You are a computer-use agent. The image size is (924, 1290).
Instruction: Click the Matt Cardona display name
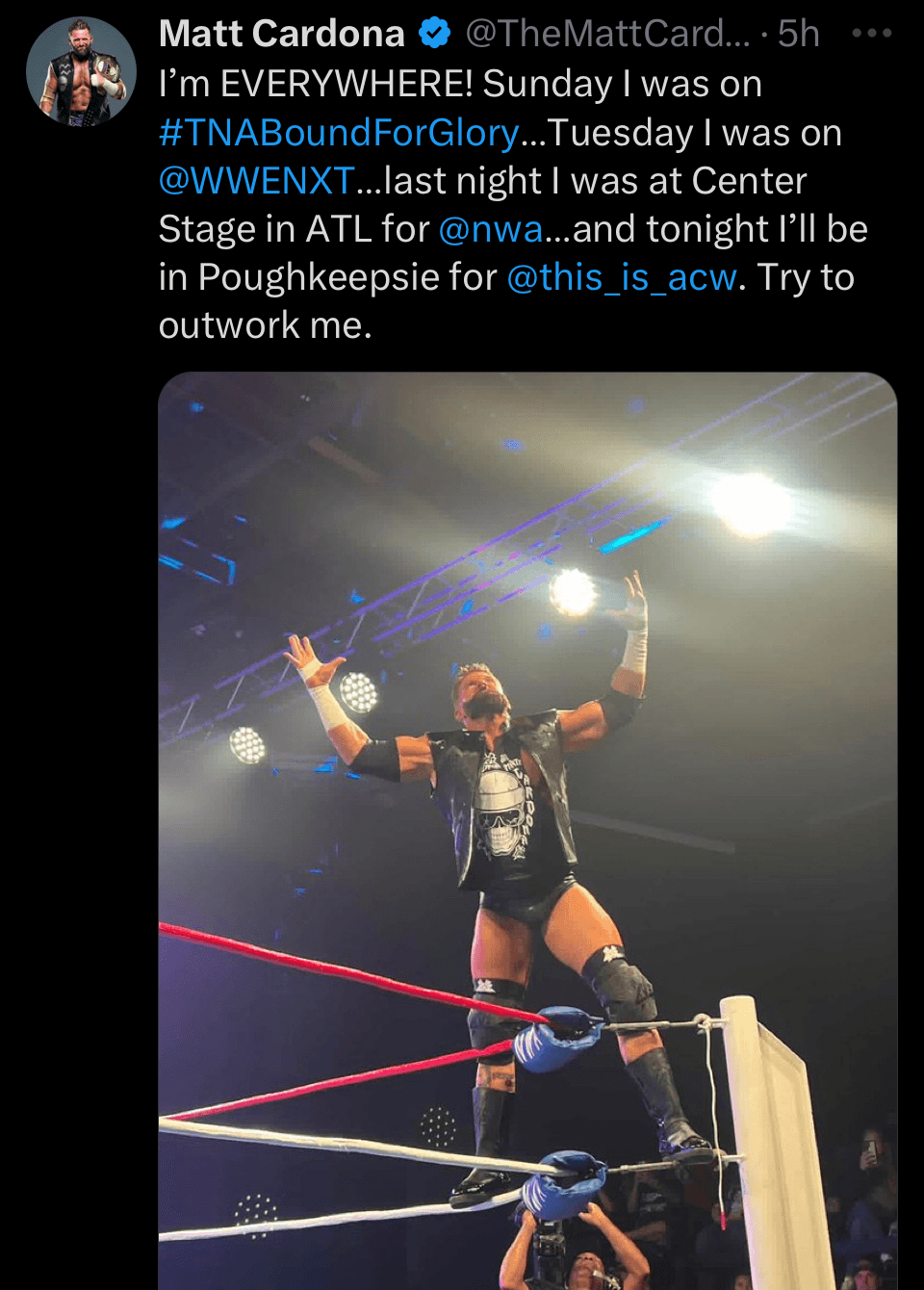coord(282,34)
